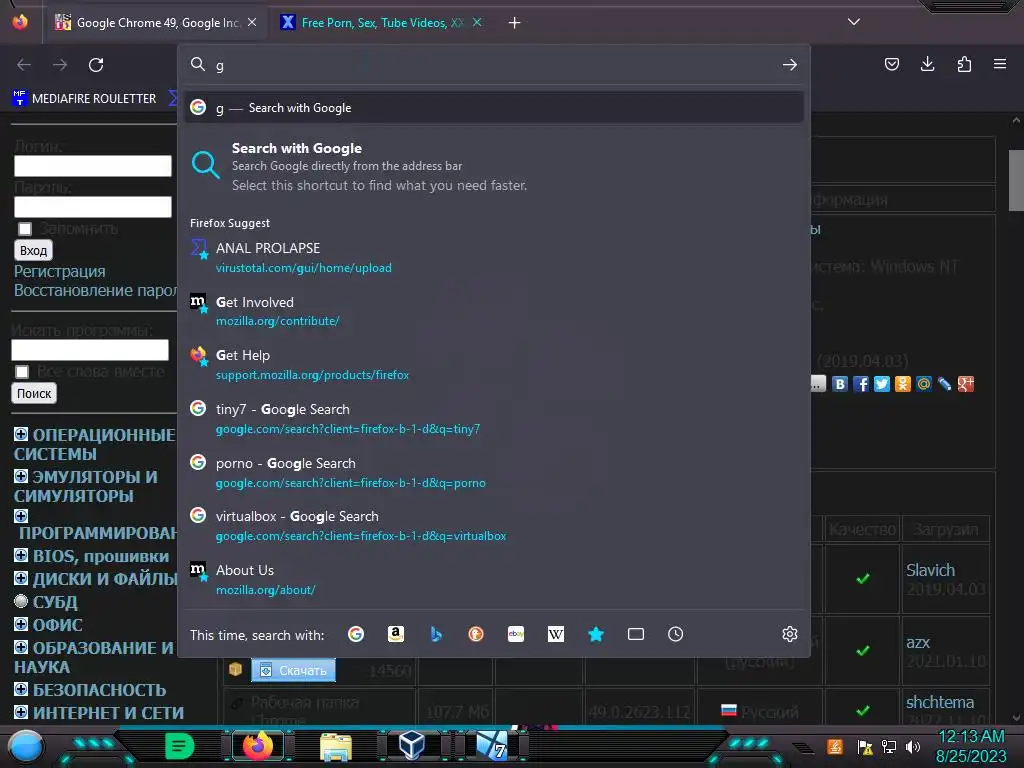This screenshot has height=768, width=1024.
Task: Click Firefox icon in the taskbar
Action: (257, 746)
